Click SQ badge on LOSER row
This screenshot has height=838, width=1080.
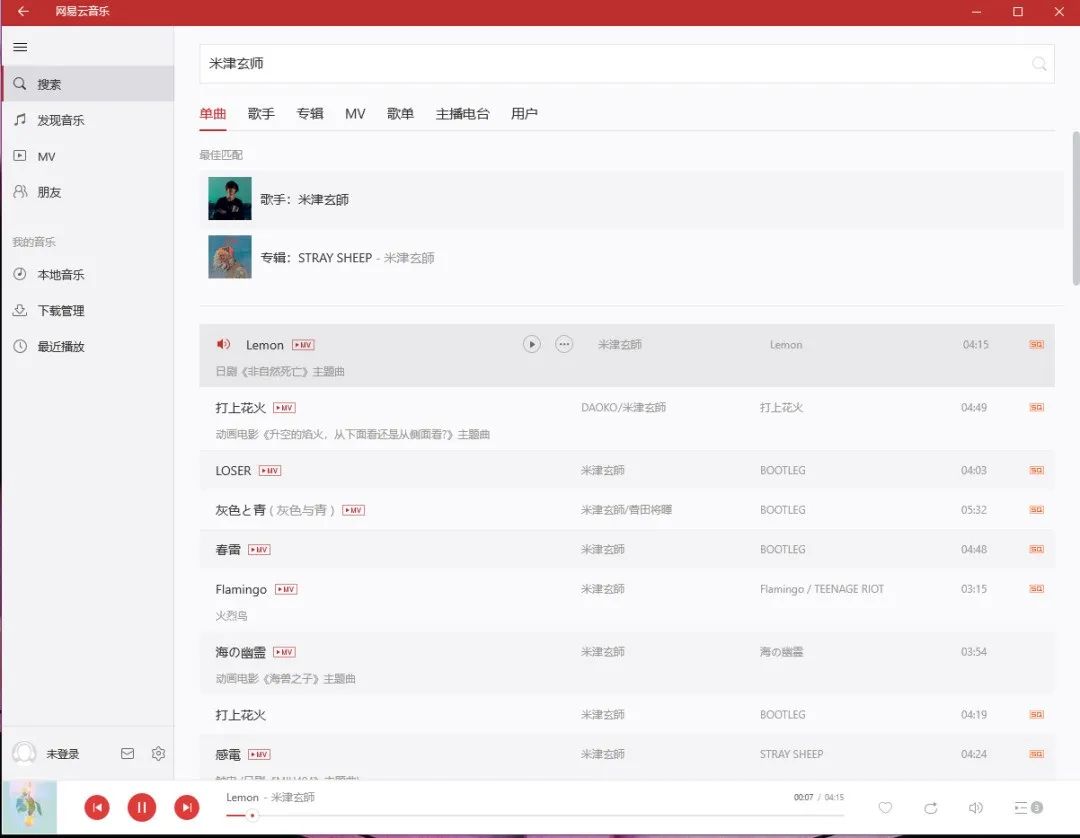(x=1037, y=470)
